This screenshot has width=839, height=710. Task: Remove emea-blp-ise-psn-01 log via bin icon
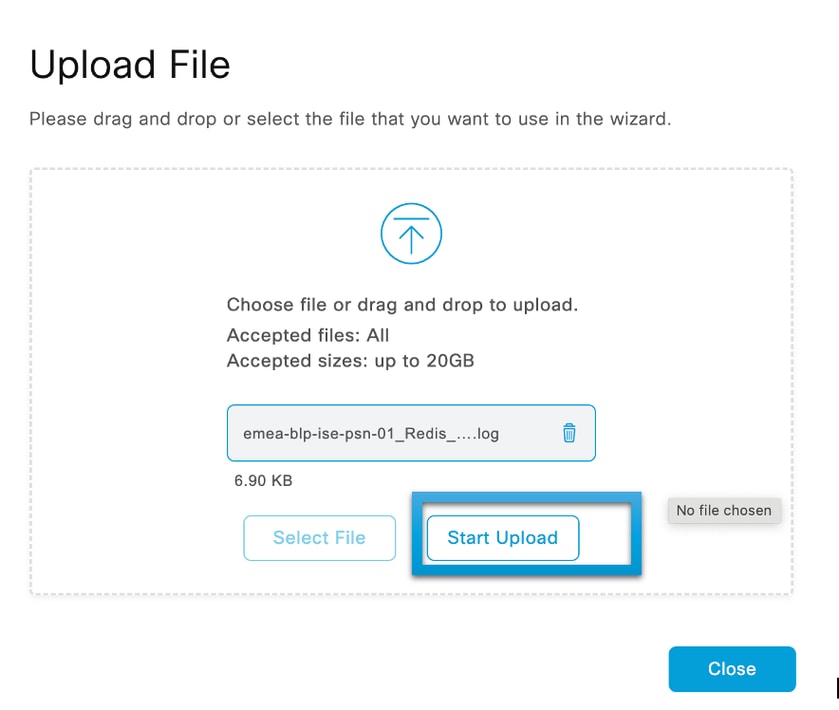[x=568, y=433]
